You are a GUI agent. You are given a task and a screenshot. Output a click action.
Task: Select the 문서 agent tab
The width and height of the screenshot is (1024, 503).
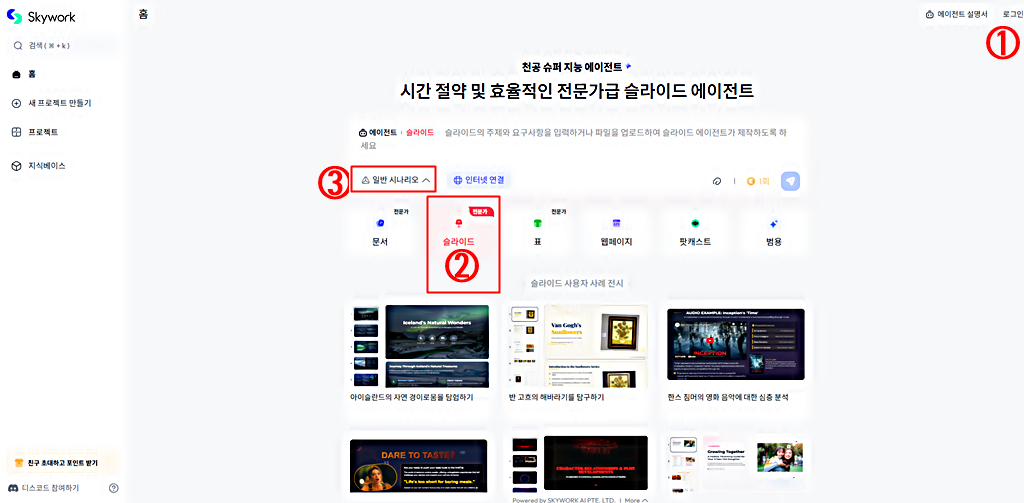380,232
